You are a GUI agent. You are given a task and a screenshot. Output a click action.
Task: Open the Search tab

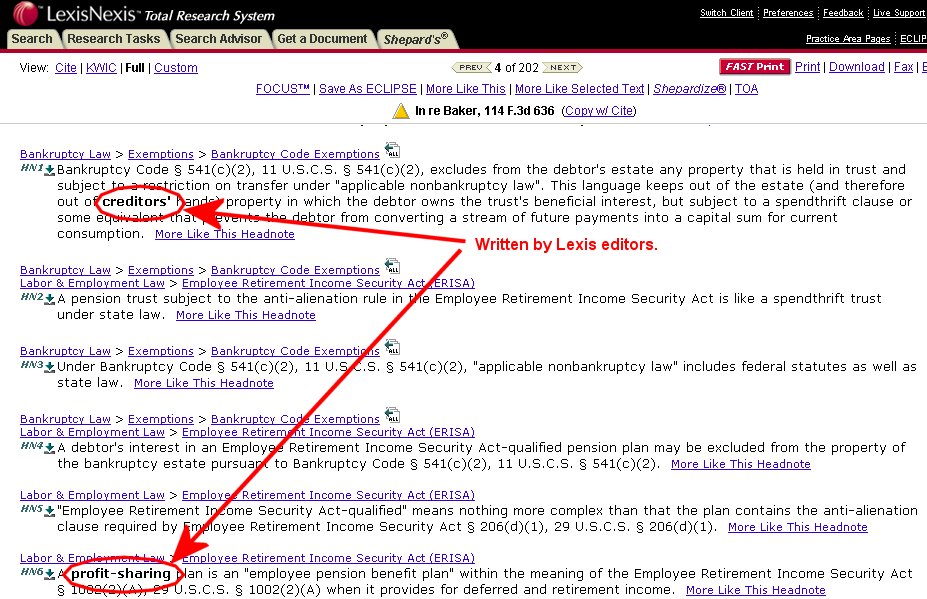tap(32, 39)
